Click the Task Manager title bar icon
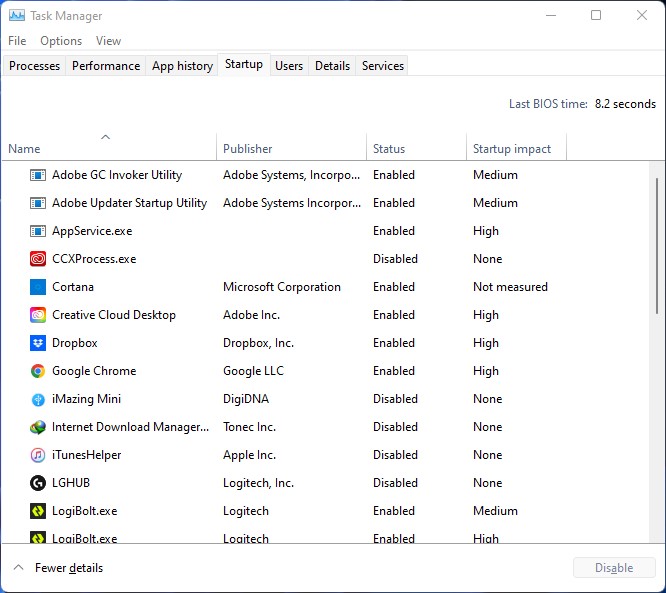Screen dimensions: 666x593 tap(17, 16)
